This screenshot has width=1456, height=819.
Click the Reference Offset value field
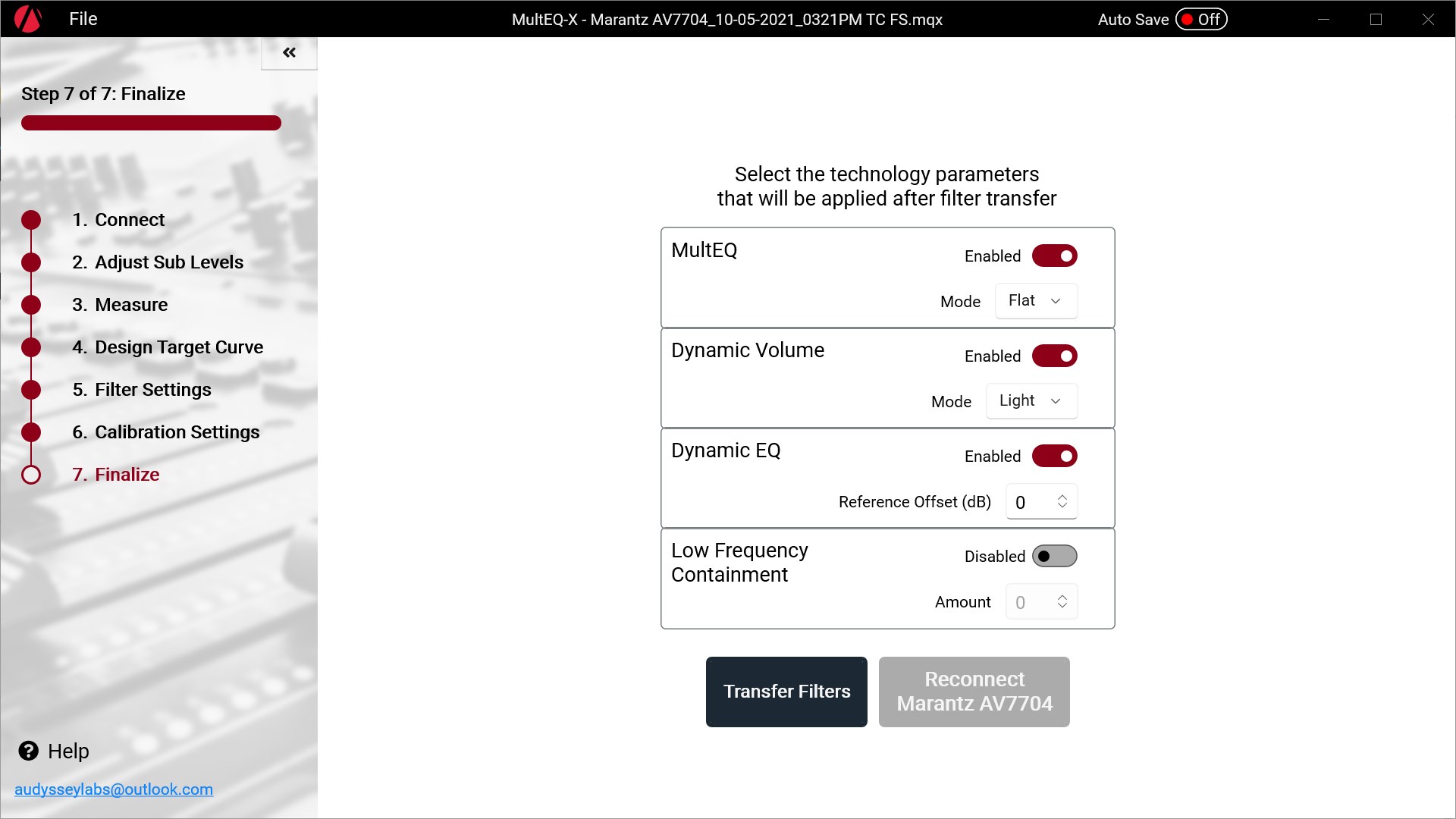(x=1028, y=502)
